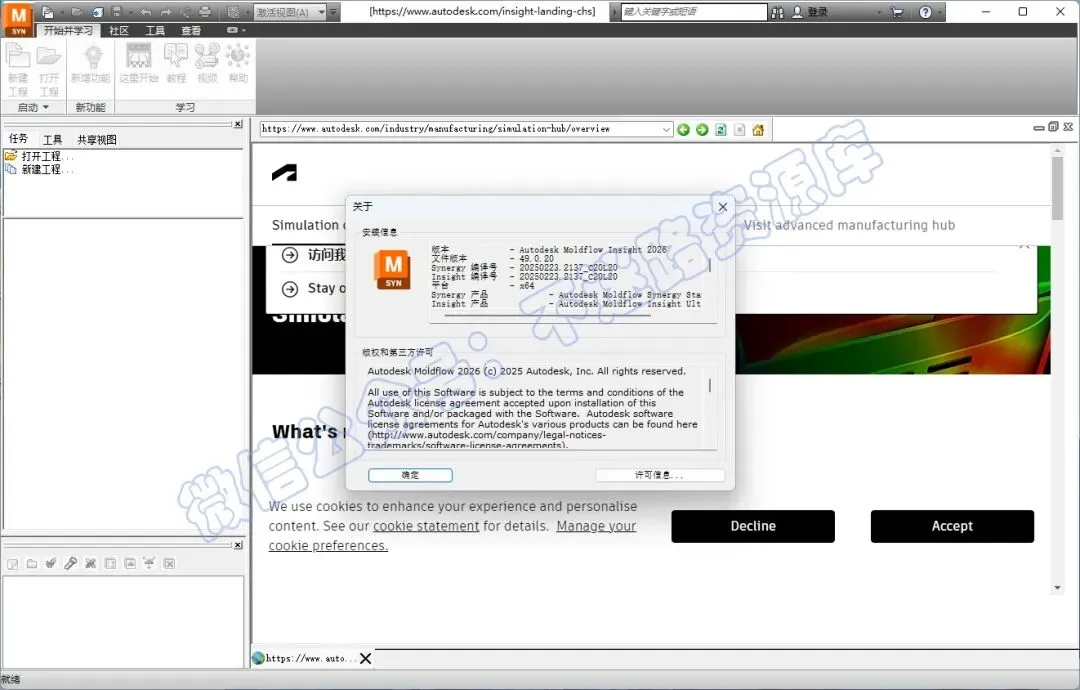
Task: Click the 确定 button in the About dialog
Action: click(410, 475)
